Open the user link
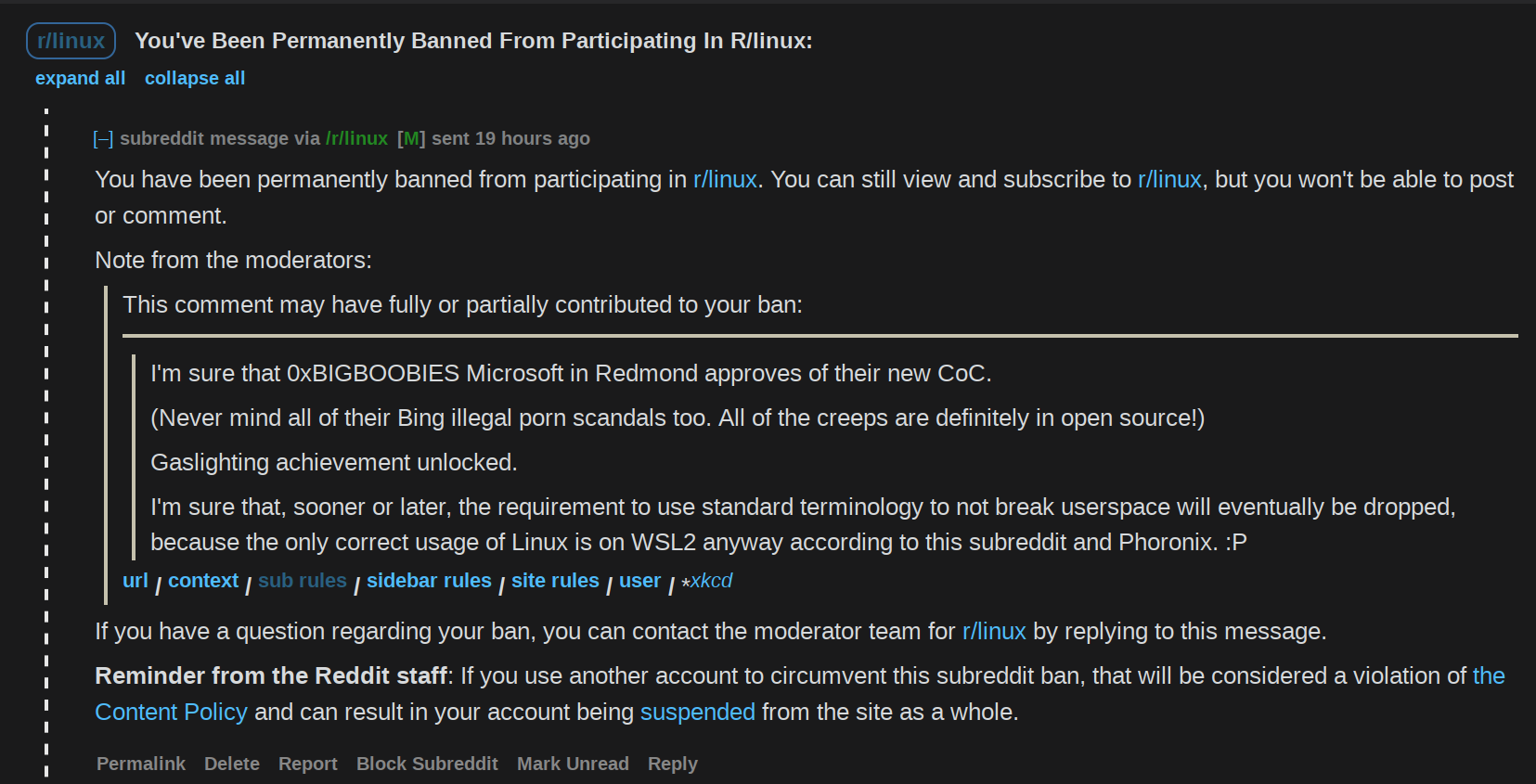This screenshot has width=1536, height=784. [x=639, y=581]
